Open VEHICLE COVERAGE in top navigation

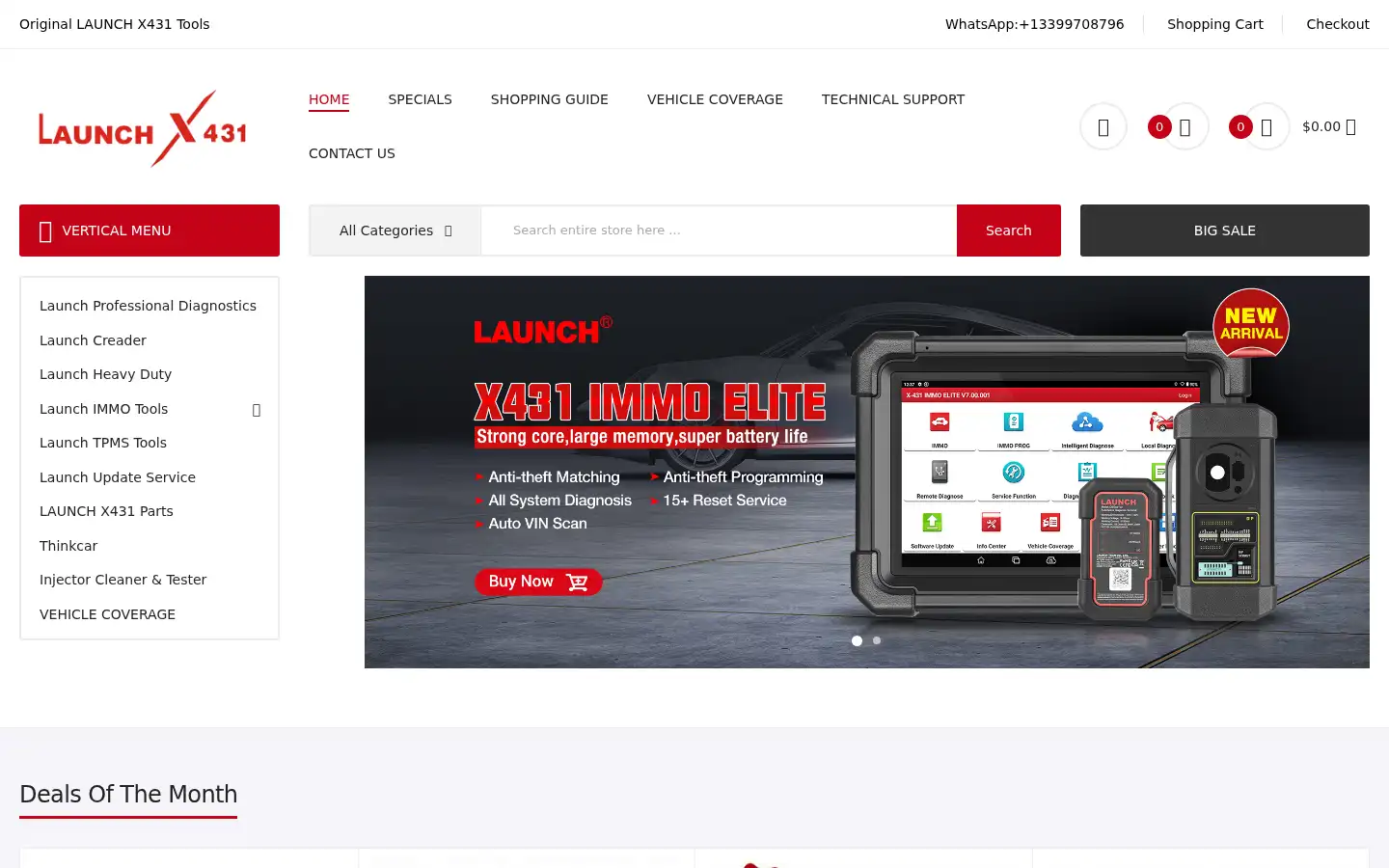coord(715,99)
